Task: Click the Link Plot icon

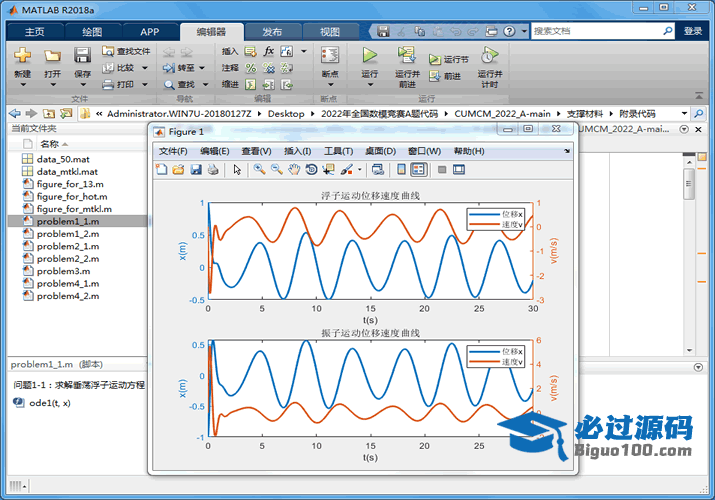Action: click(378, 170)
